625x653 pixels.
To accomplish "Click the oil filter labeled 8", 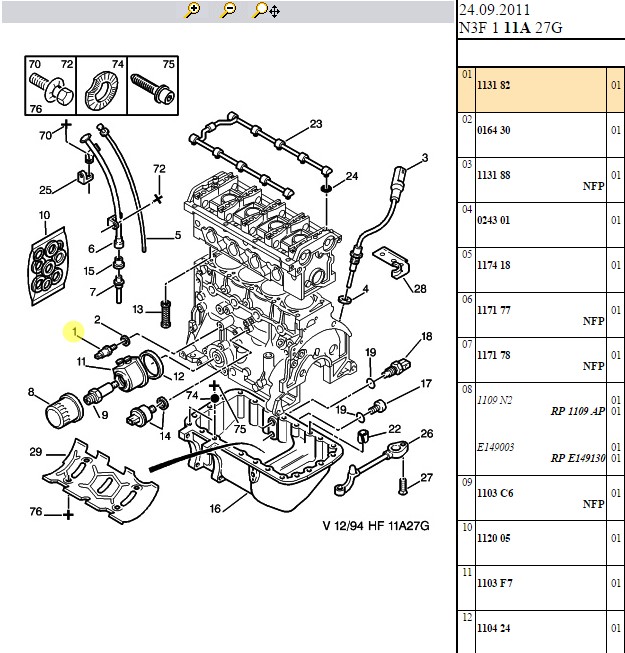I will [64, 411].
